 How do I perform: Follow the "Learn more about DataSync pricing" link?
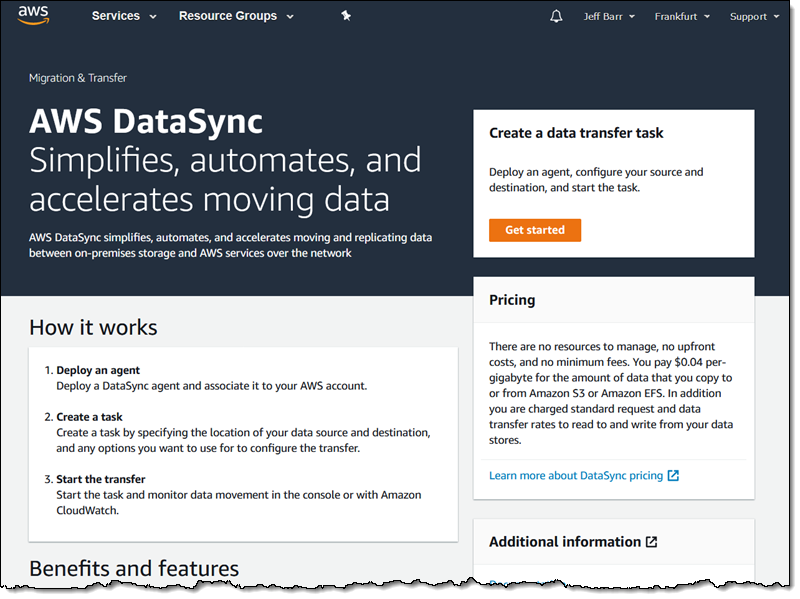577,475
